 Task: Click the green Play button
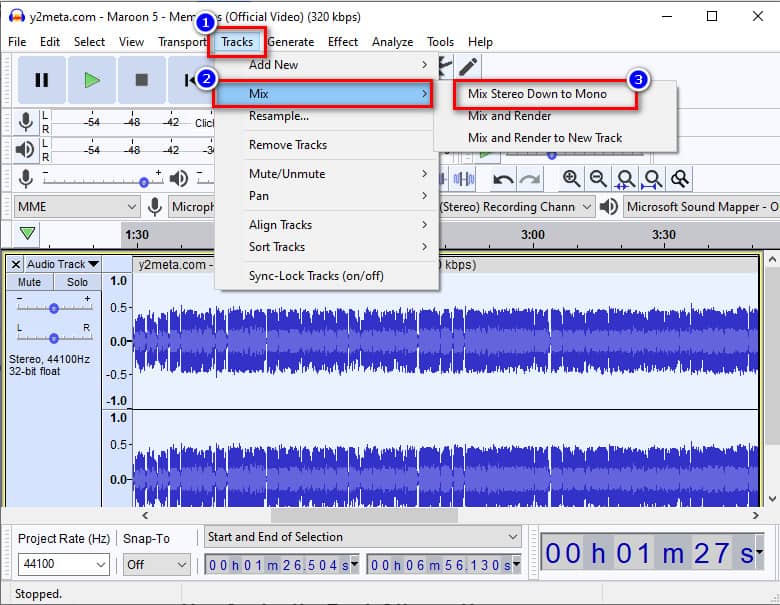92,80
